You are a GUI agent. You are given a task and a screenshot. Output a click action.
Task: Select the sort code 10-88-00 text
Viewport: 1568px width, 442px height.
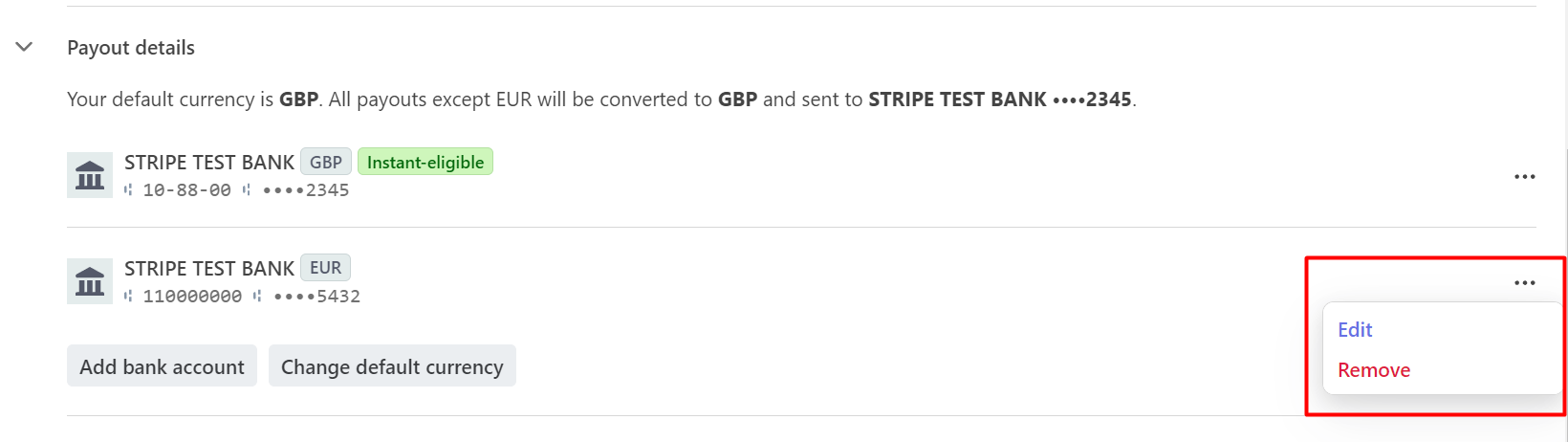[x=187, y=190]
